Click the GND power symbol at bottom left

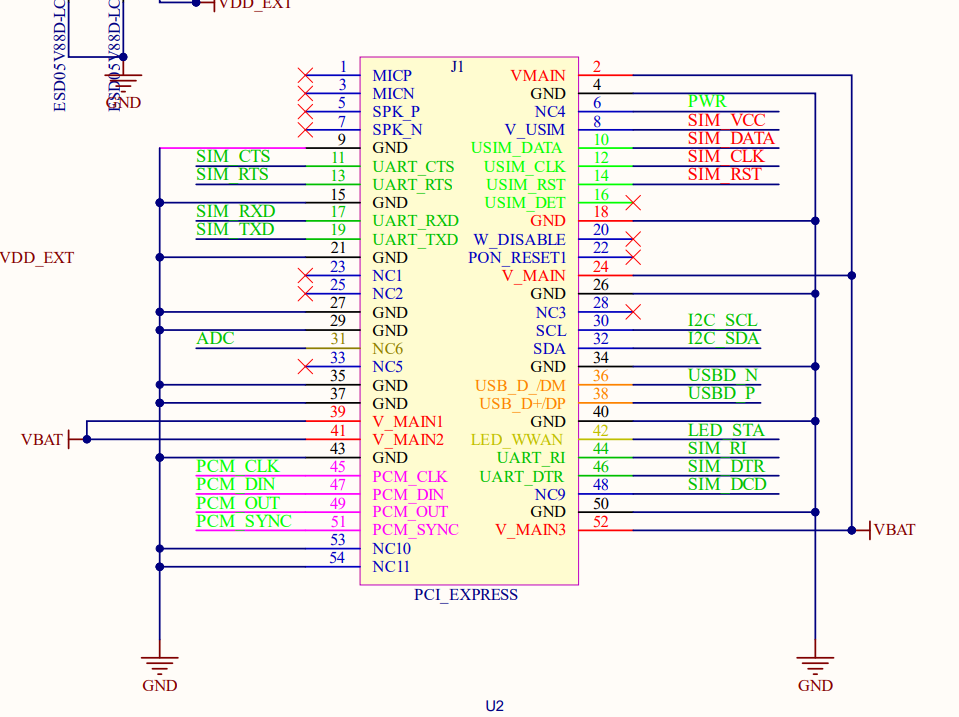click(x=159, y=665)
